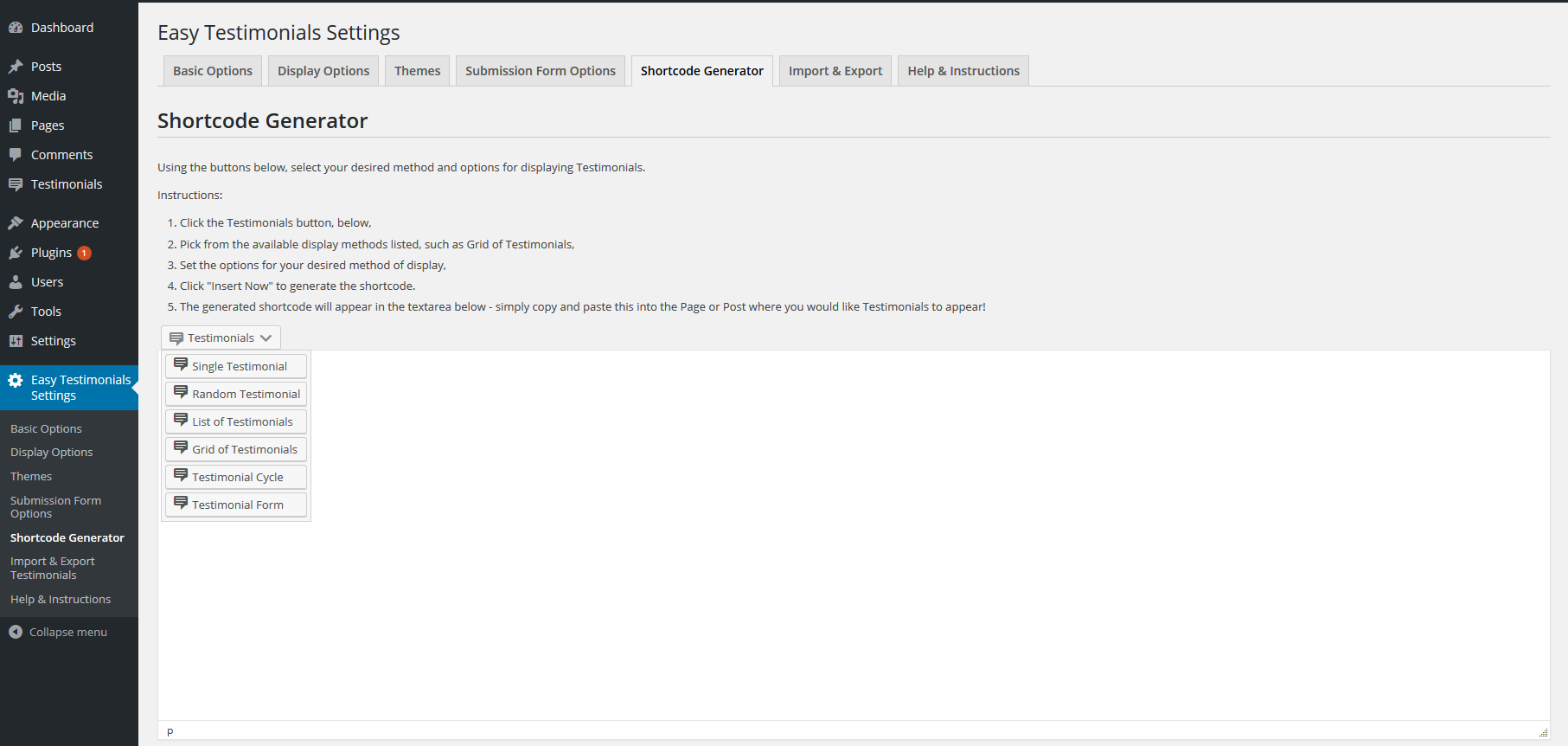Viewport: 1568px width, 746px height.
Task: Click the Users person icon
Action: (x=16, y=282)
